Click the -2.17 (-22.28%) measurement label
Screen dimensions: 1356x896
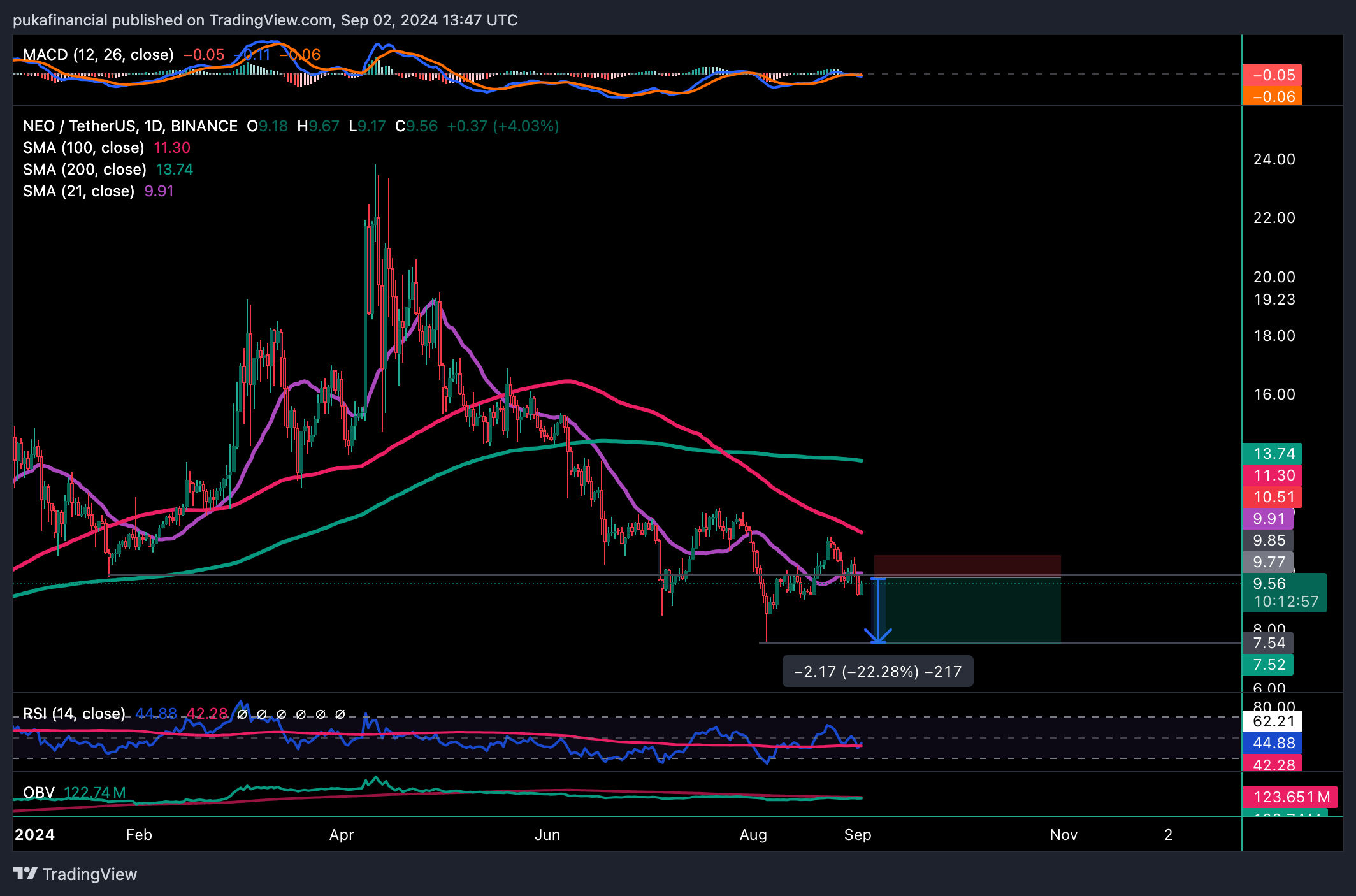(877, 672)
